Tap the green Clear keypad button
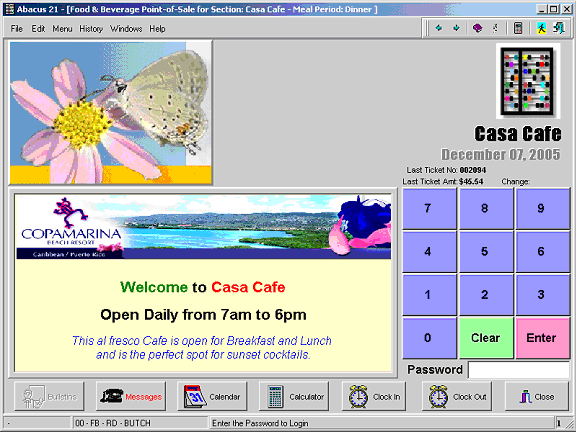The width and height of the screenshot is (576, 432). point(486,338)
